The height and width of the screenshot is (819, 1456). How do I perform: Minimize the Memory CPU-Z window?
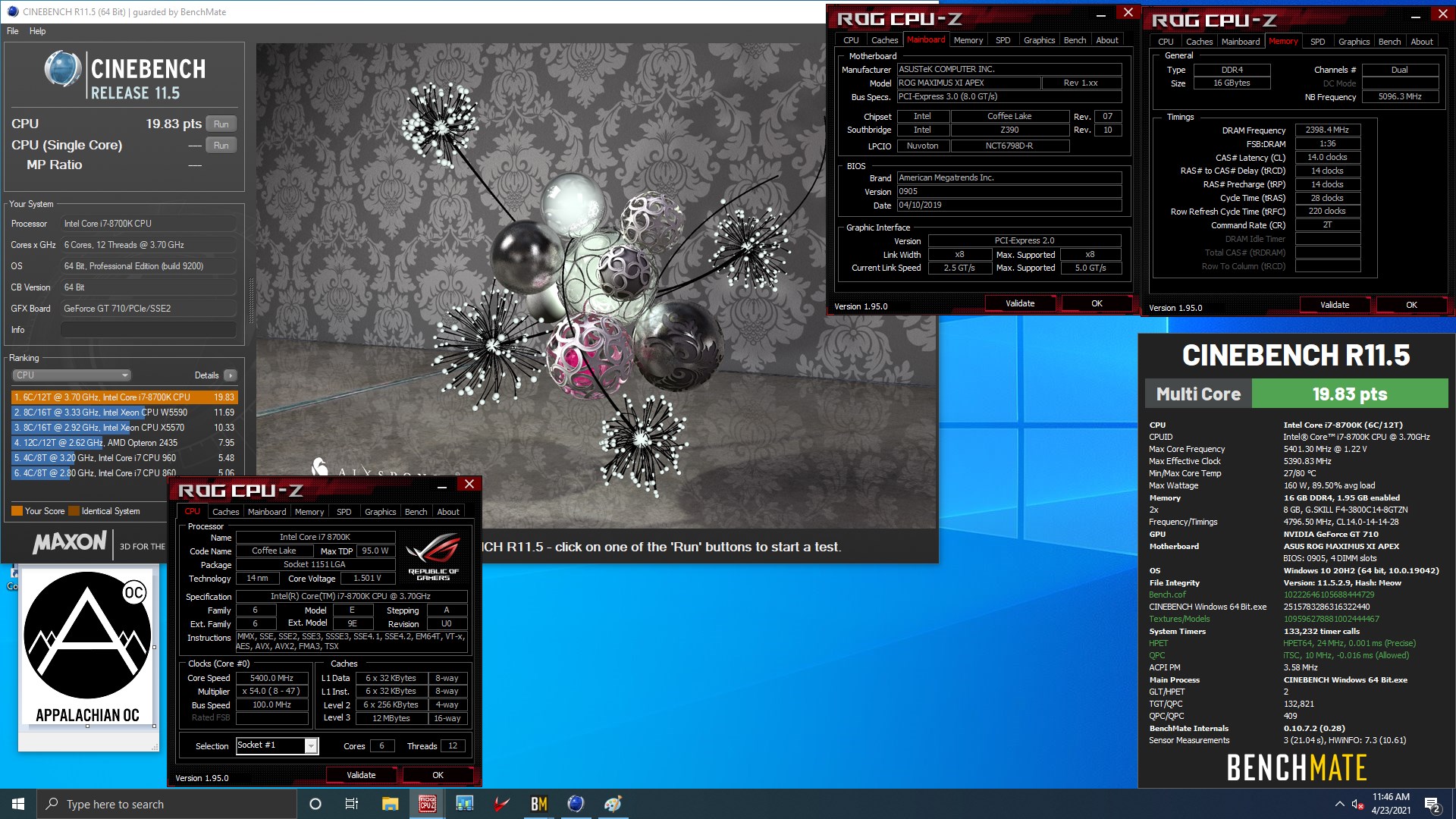click(1415, 15)
